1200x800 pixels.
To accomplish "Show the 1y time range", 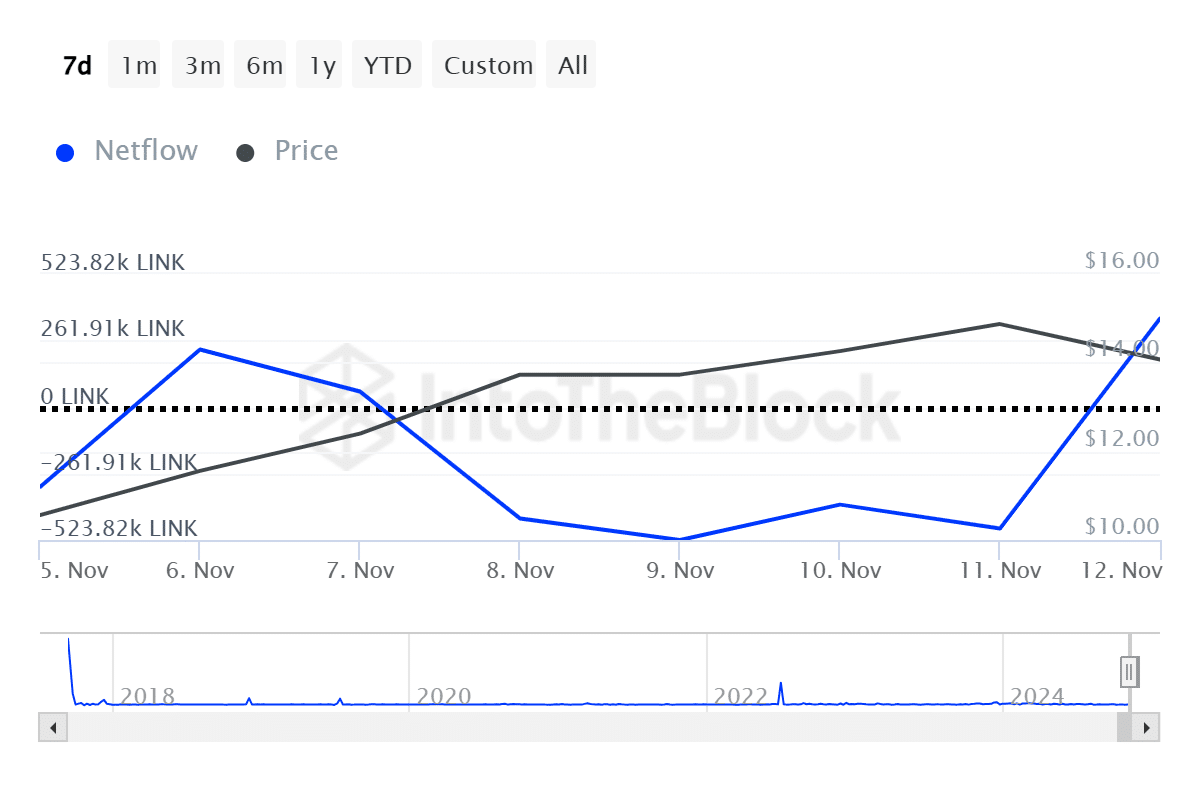I will [322, 66].
